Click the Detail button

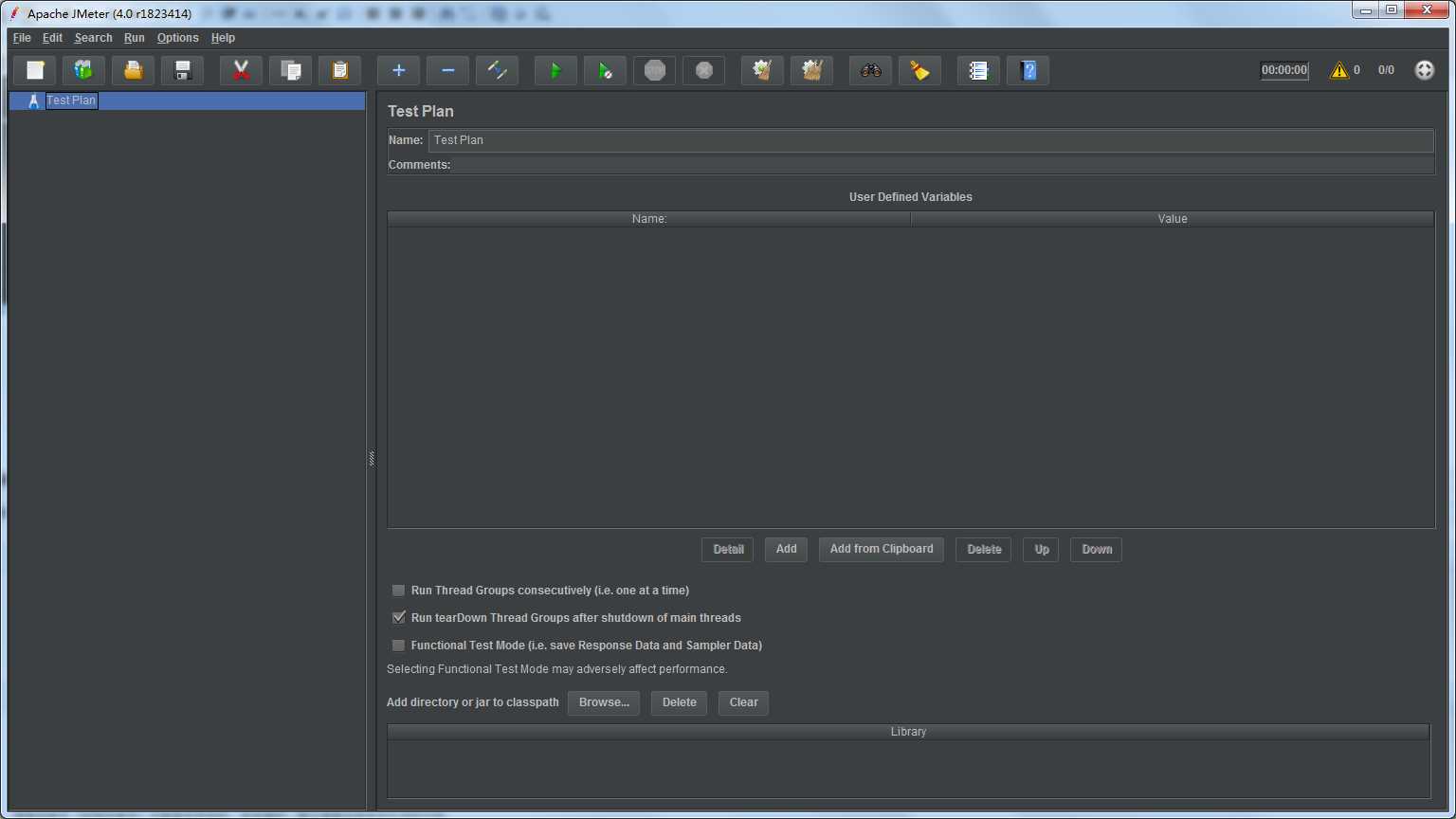(x=728, y=550)
